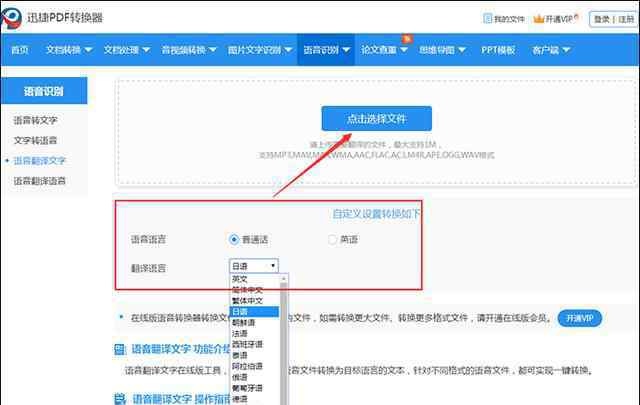The image size is (640, 405).
Task: Expand the 音视频转换 navigation menu
Action: tap(189, 49)
